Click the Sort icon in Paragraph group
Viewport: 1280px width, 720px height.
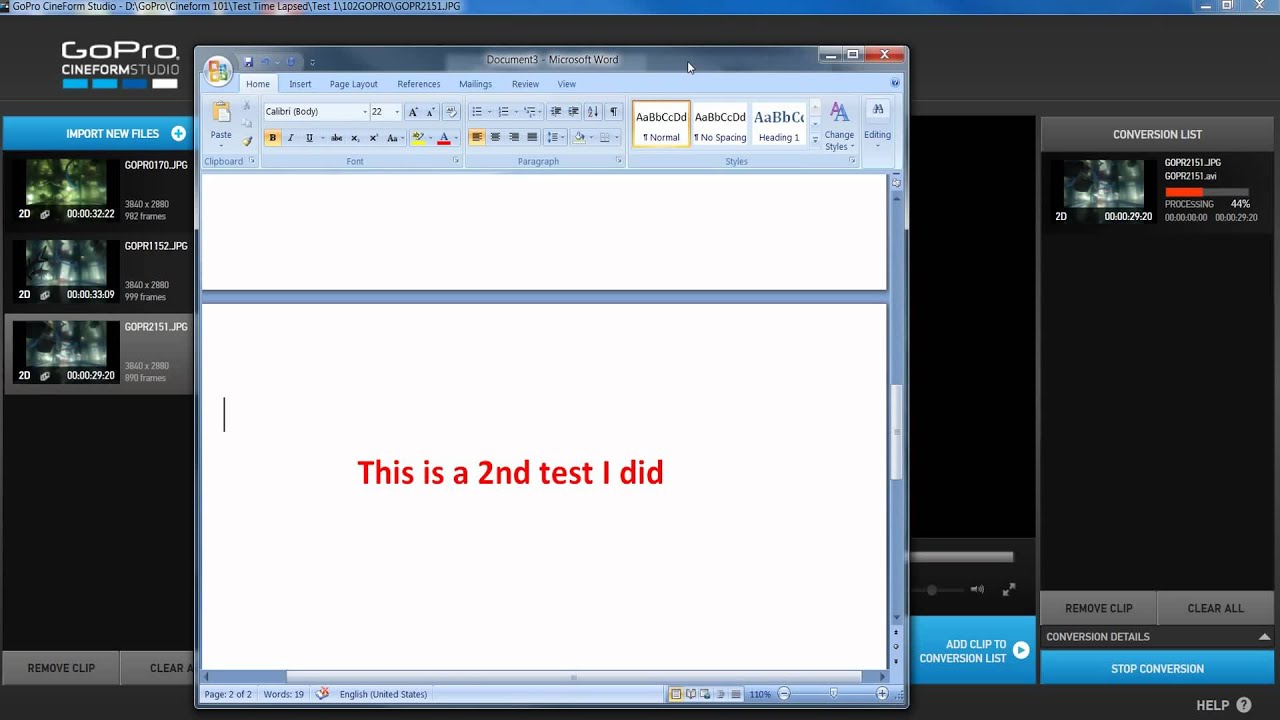point(593,112)
